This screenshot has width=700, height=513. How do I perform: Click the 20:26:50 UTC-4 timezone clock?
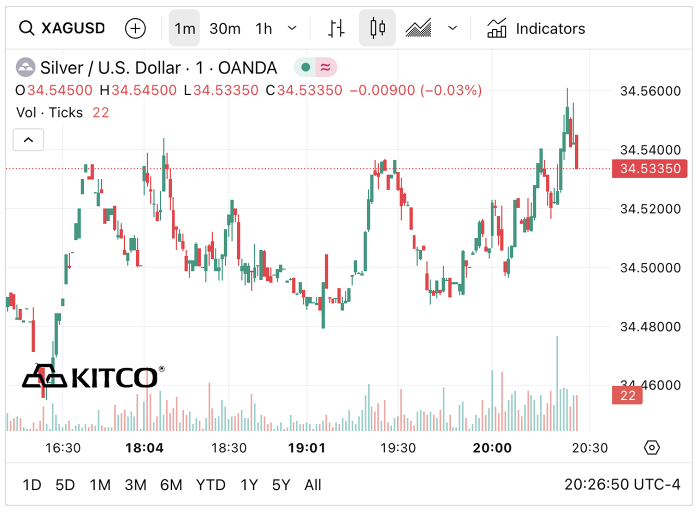point(622,484)
